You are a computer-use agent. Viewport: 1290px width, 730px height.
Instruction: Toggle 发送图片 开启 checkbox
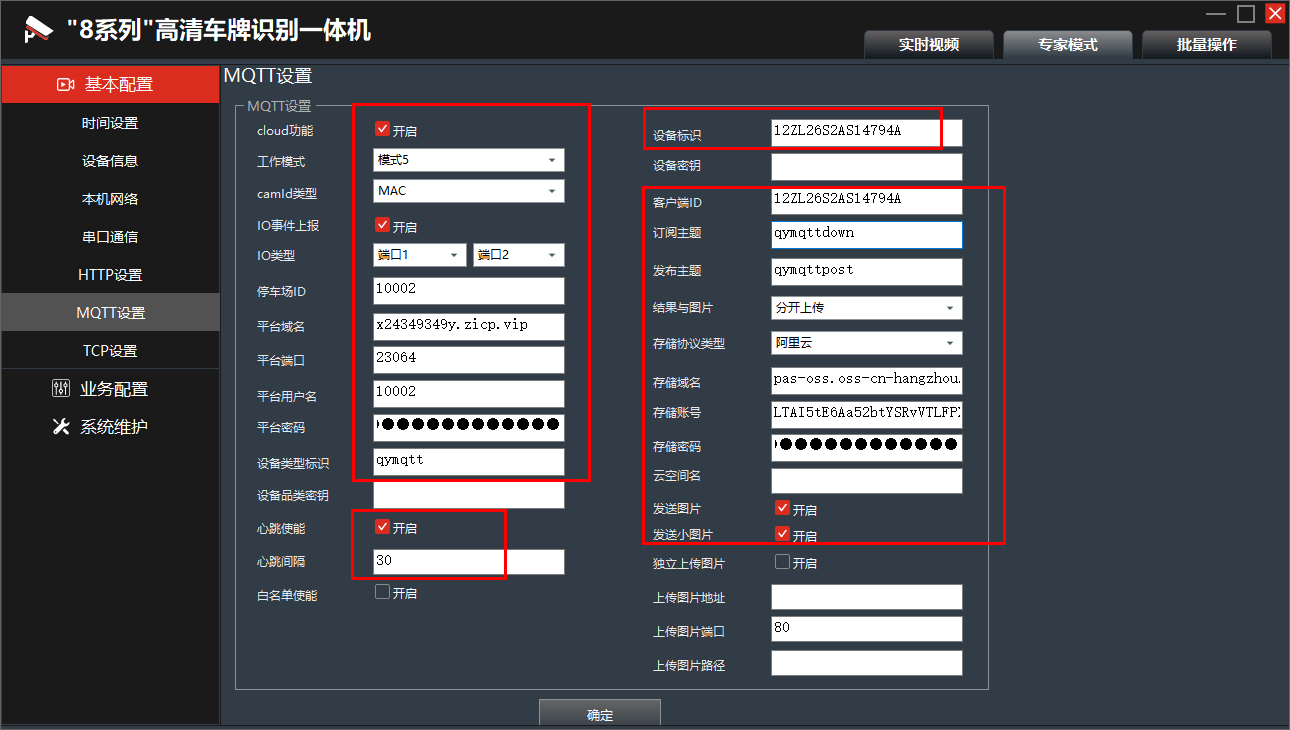[x=783, y=508]
